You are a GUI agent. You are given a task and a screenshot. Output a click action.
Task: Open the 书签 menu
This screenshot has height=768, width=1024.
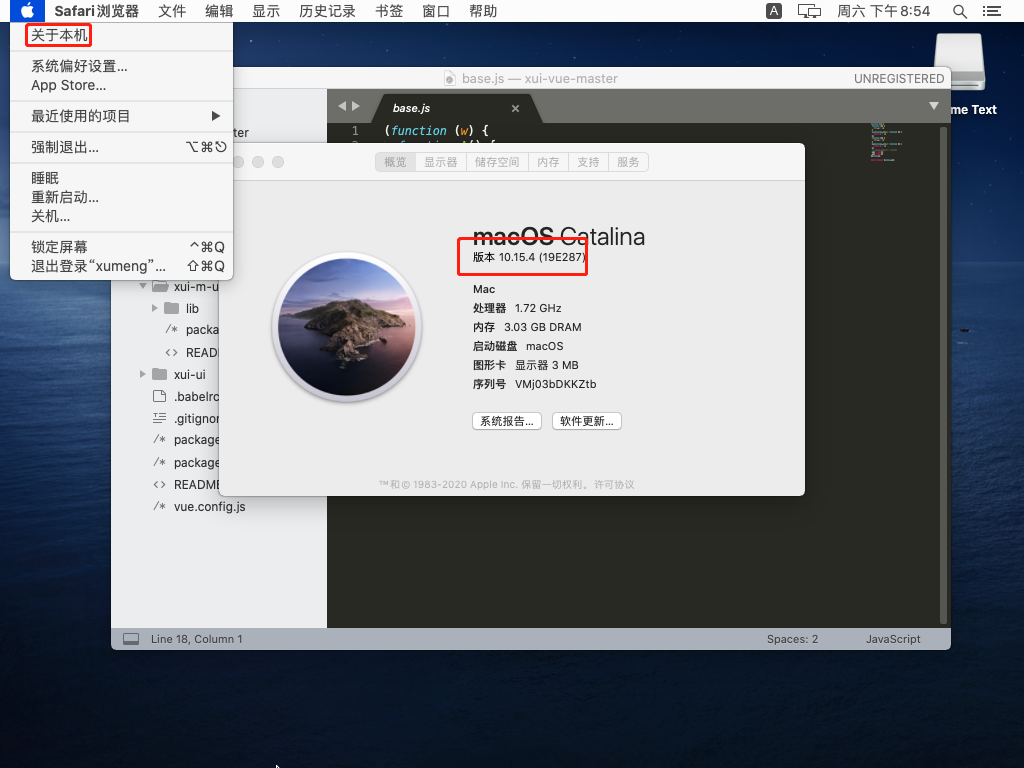389,11
